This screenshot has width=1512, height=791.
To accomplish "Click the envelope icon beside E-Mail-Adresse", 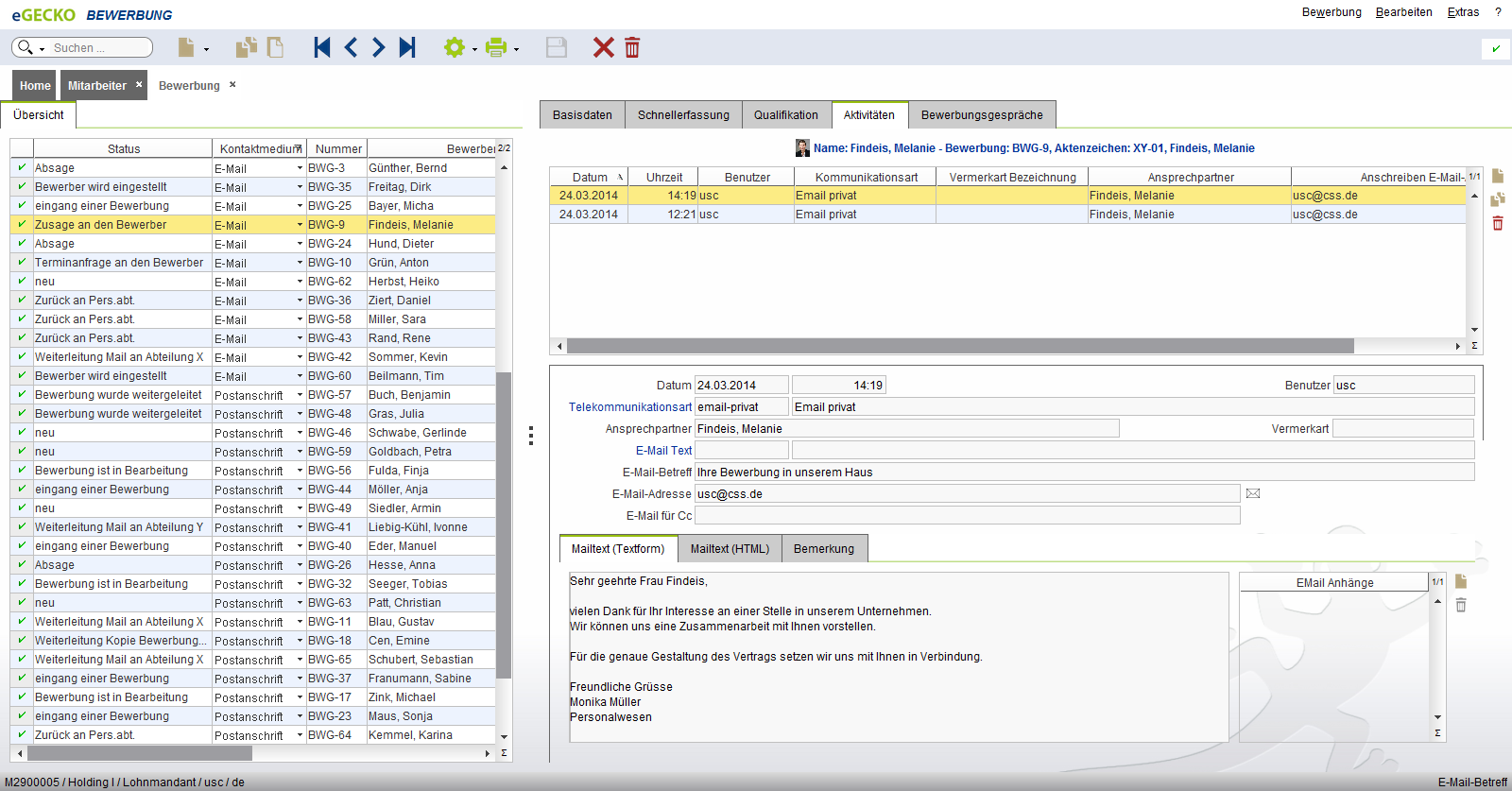I will pos(1253,493).
